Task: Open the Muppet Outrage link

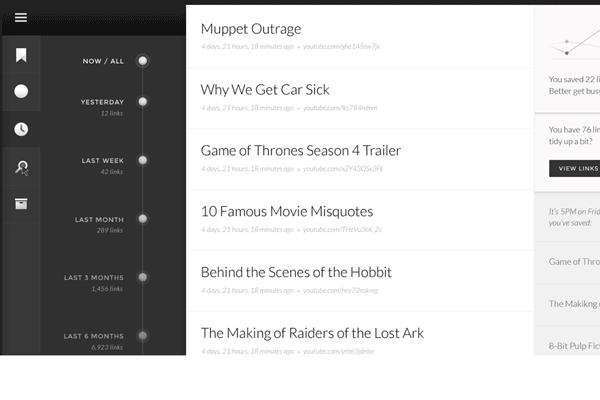Action: tap(251, 29)
